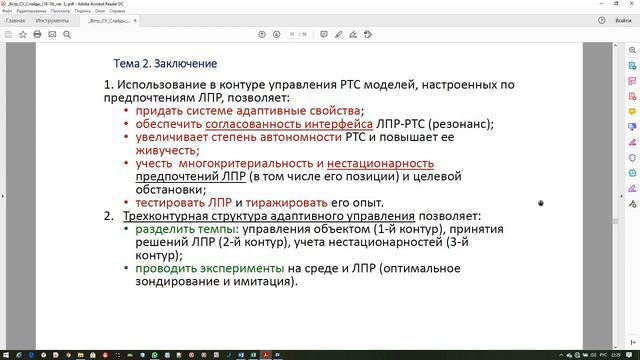This screenshot has width=640, height=360.
Task: Click the Save file icon in the toolbar
Action: [8, 35]
